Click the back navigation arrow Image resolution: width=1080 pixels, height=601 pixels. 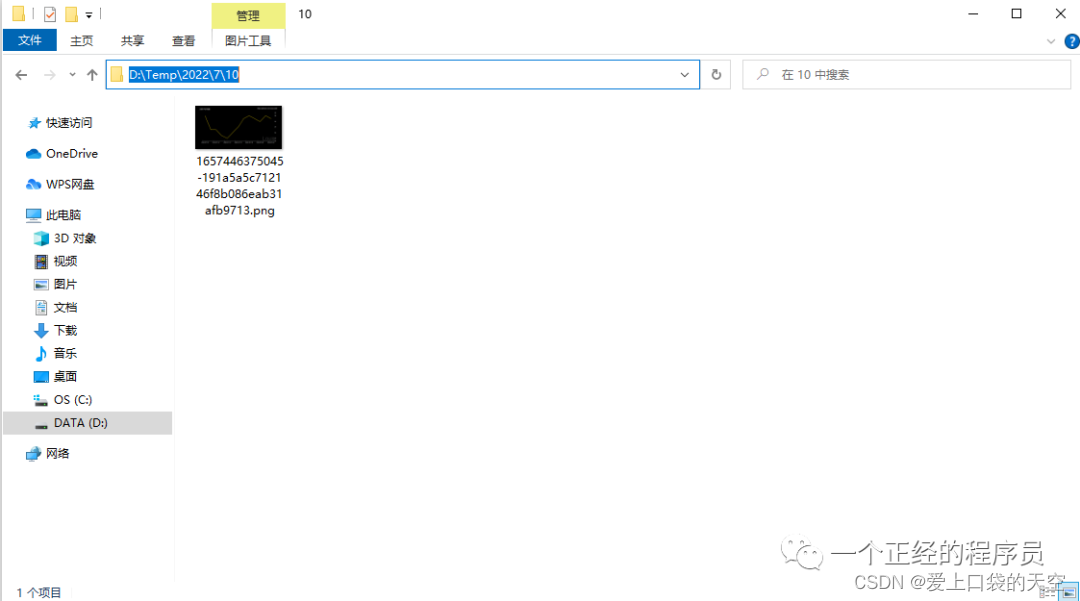click(21, 74)
